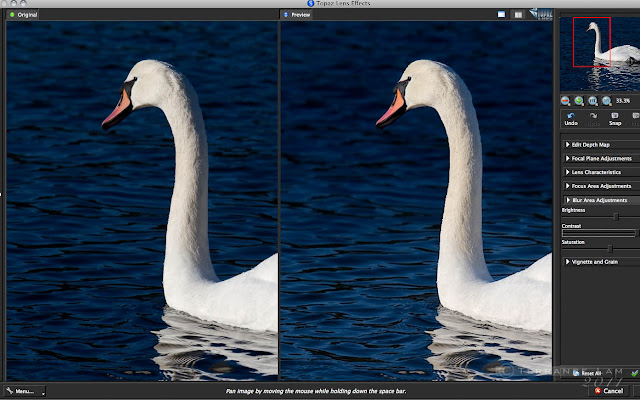The image size is (640, 400).
Task: Click the Snap snapshot icon
Action: [x=615, y=116]
